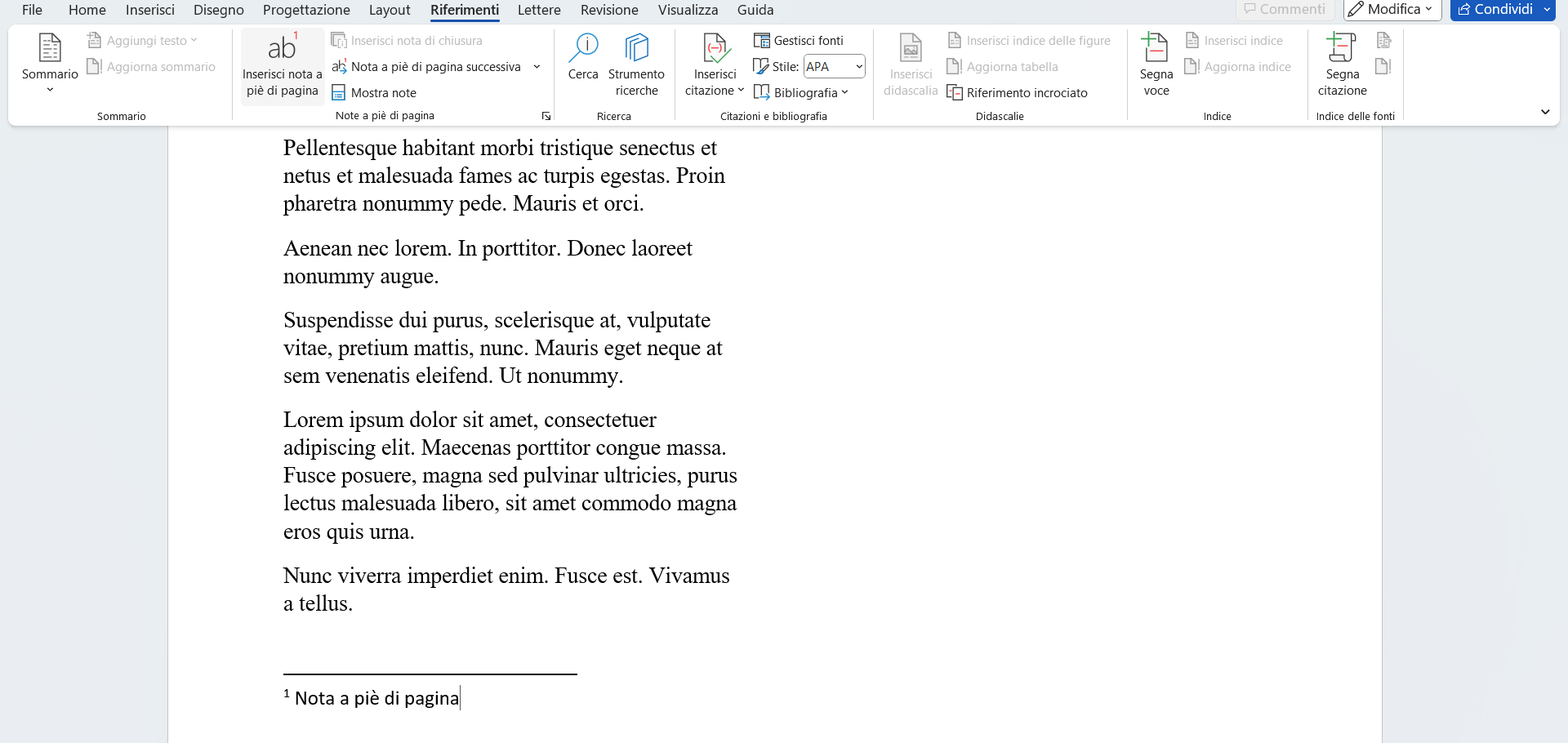Switch to the Revisione tab
This screenshot has width=1568, height=743.
pyautogui.click(x=608, y=10)
